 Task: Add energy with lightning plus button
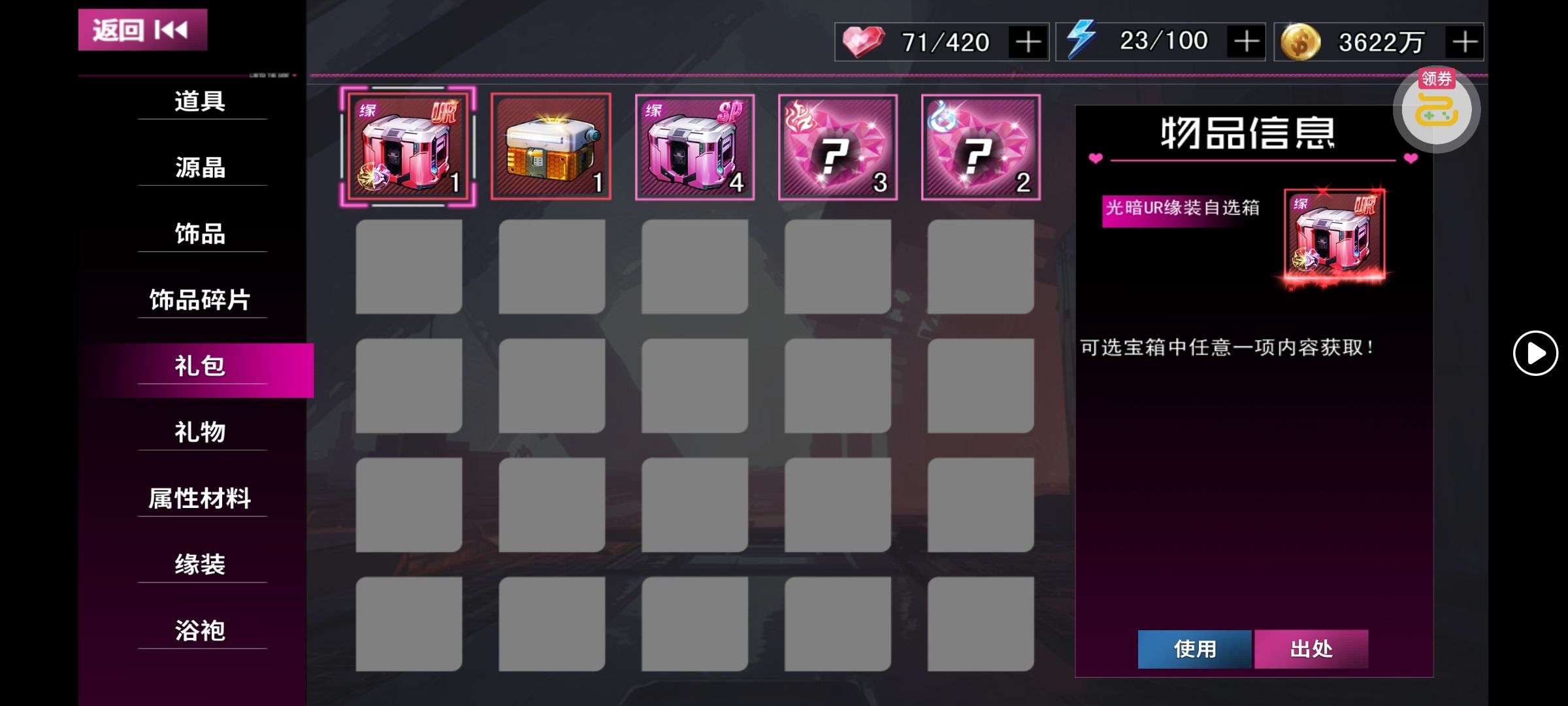1246,42
